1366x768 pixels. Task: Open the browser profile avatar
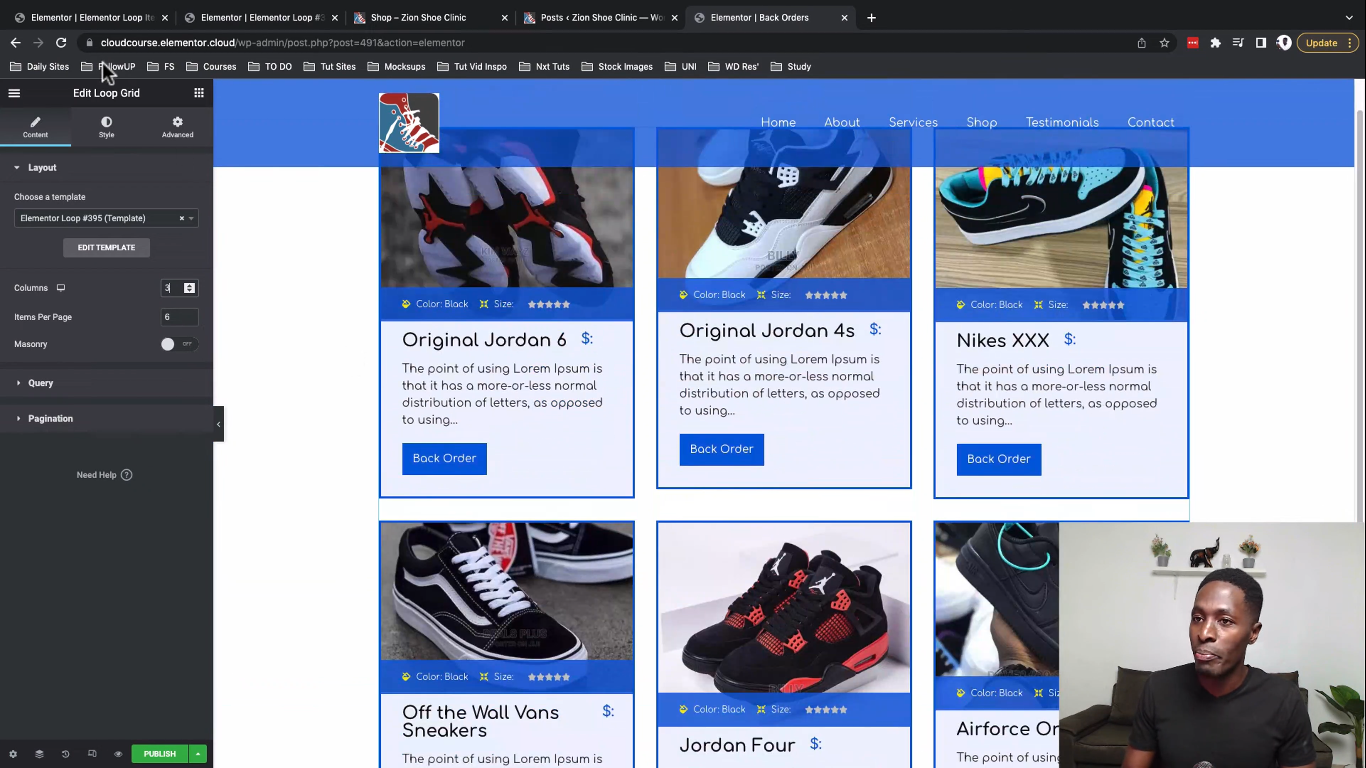coord(1284,43)
